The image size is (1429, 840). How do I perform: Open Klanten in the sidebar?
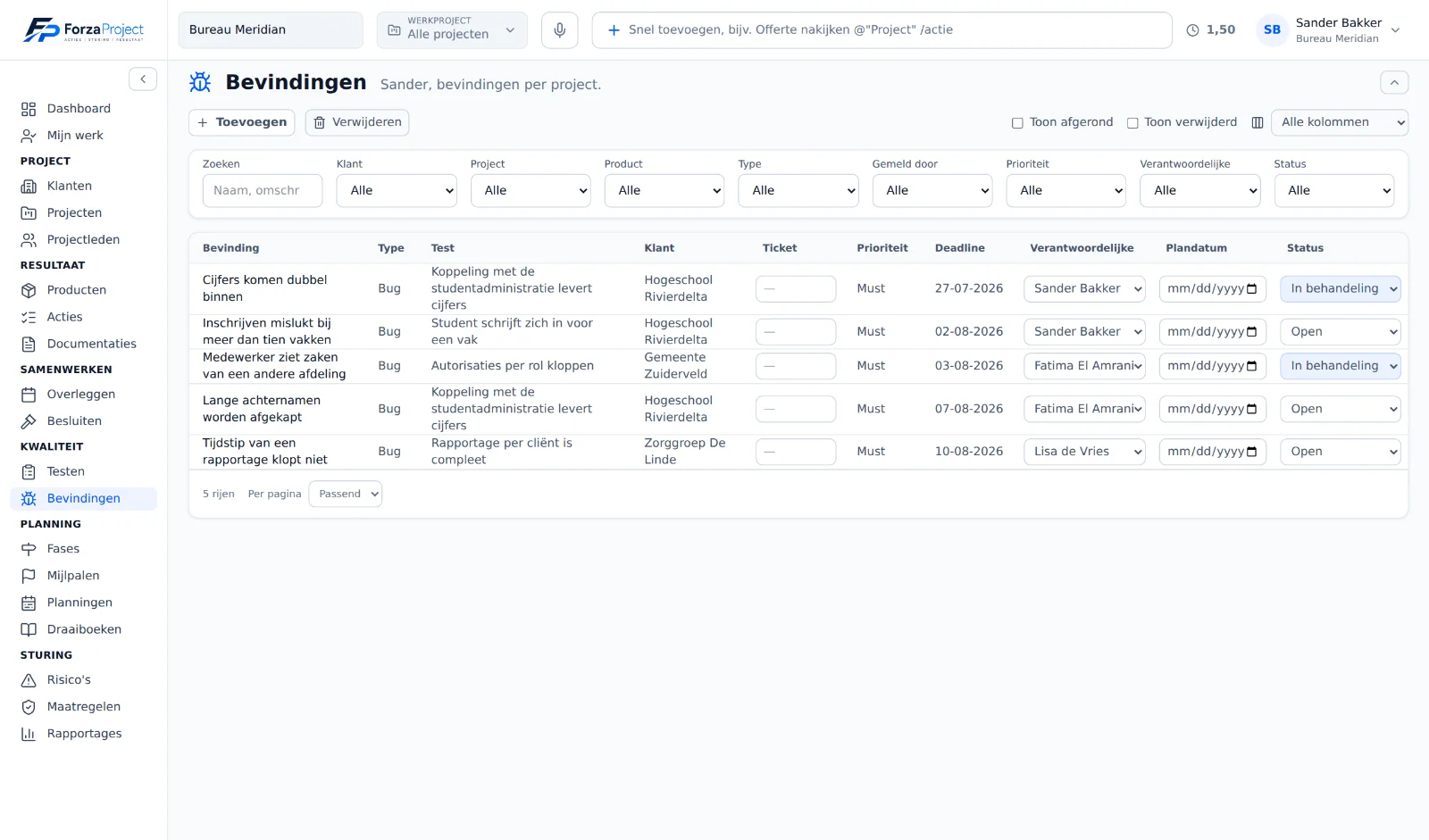(84, 187)
